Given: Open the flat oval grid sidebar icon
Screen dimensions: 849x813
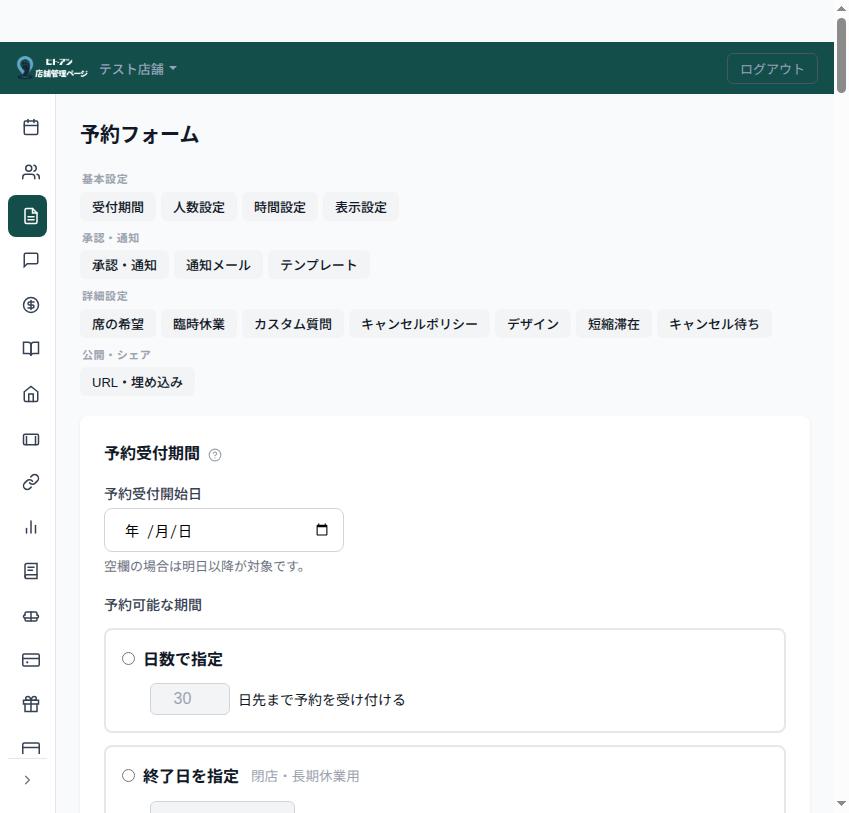Looking at the screenshot, I should pyautogui.click(x=31, y=616).
